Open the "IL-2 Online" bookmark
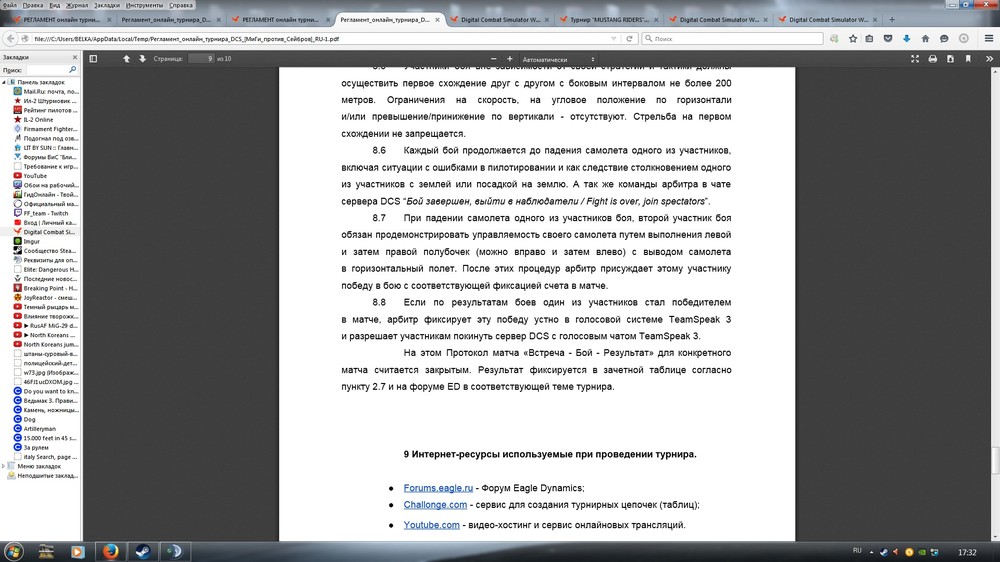The image size is (1000, 562). coord(34,120)
